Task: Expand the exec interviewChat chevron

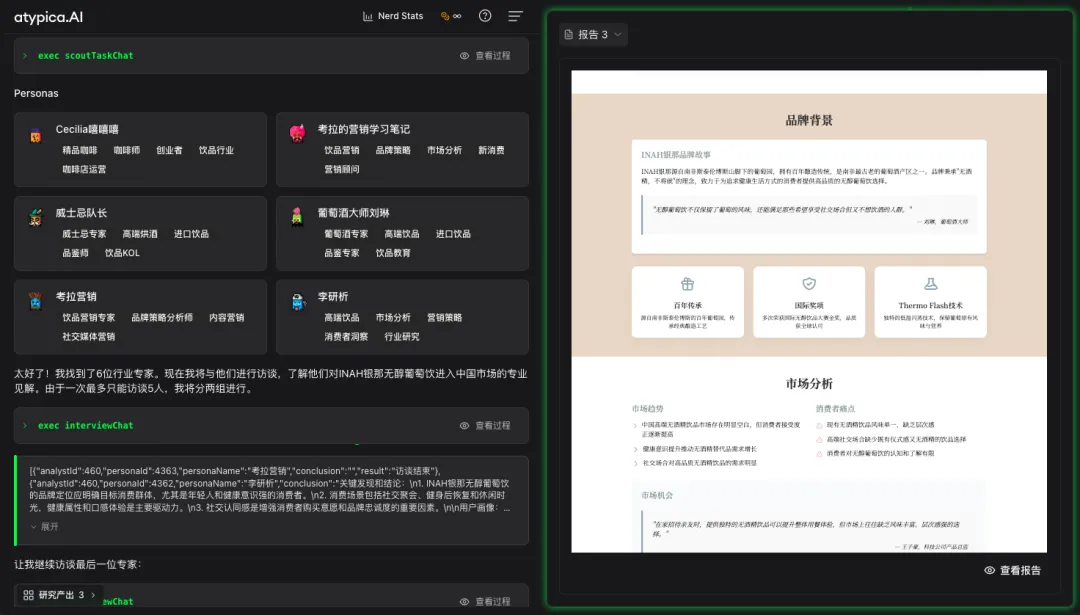Action: point(25,426)
